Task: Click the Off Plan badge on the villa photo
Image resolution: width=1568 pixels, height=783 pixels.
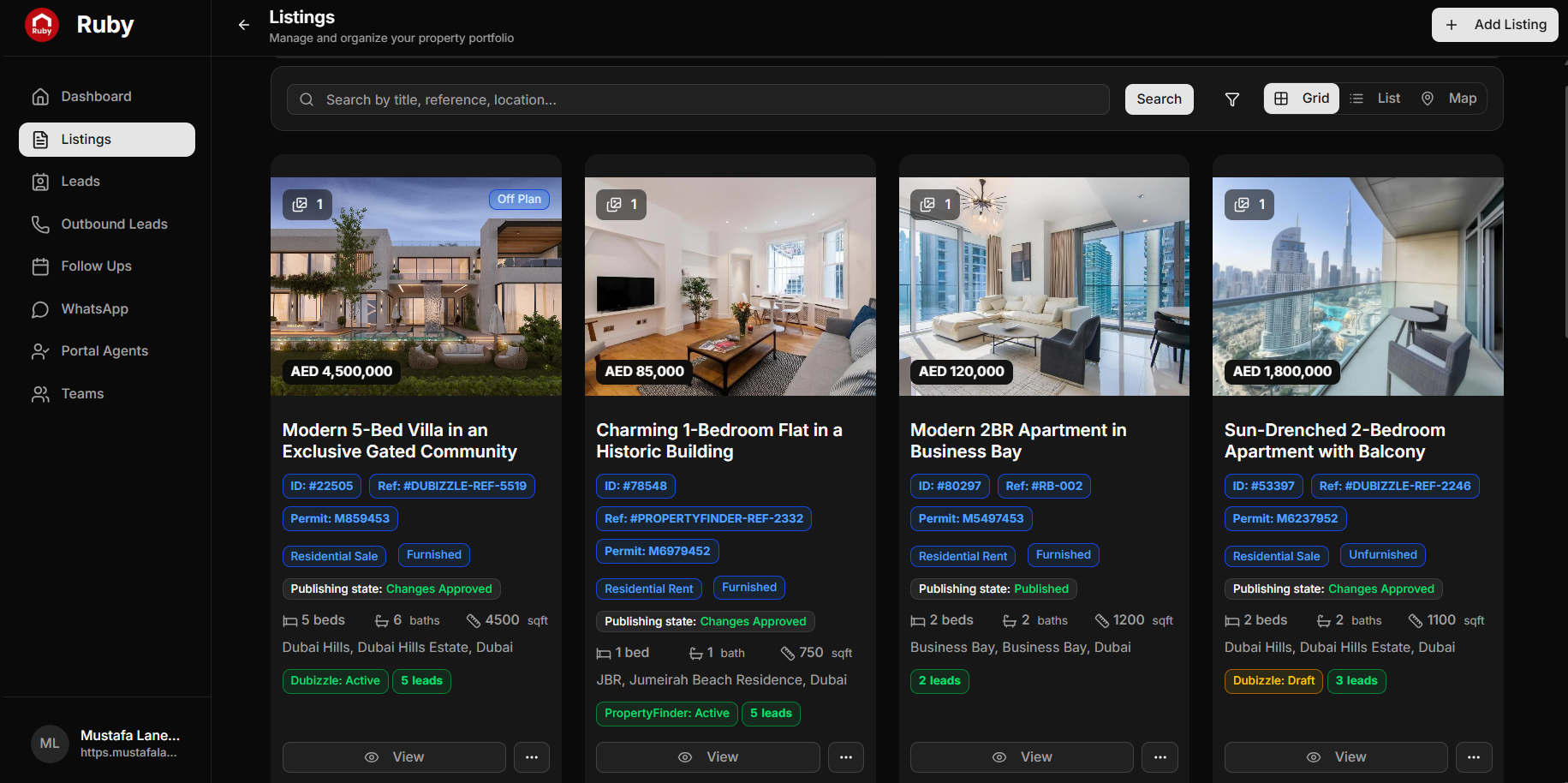Action: (x=519, y=199)
